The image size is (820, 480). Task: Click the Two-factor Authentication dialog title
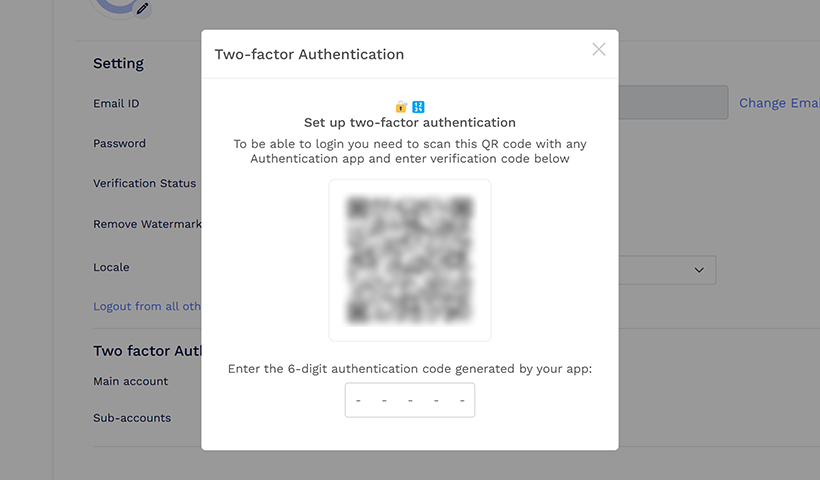coord(309,54)
